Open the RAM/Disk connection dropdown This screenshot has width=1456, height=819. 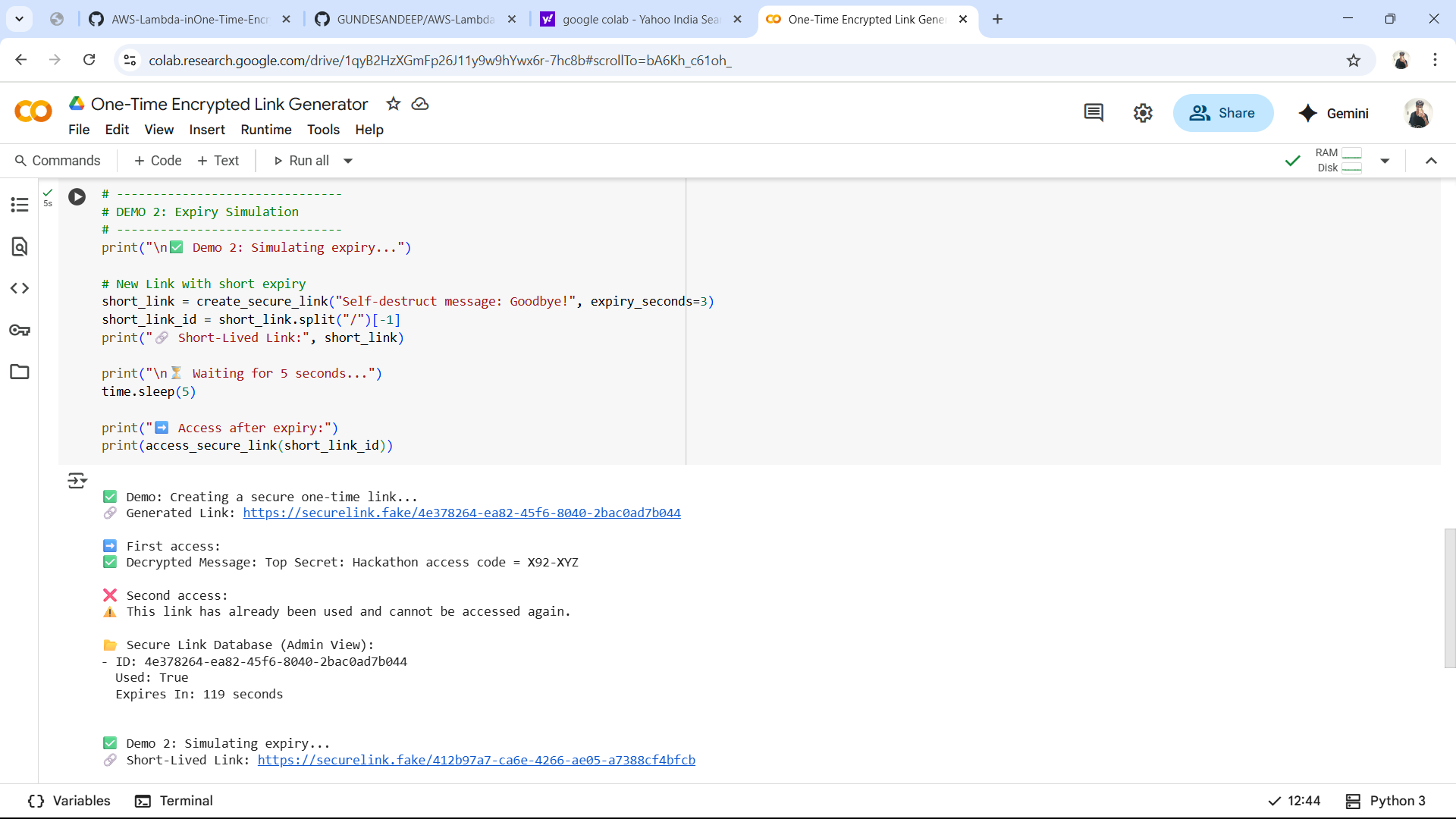click(x=1385, y=161)
